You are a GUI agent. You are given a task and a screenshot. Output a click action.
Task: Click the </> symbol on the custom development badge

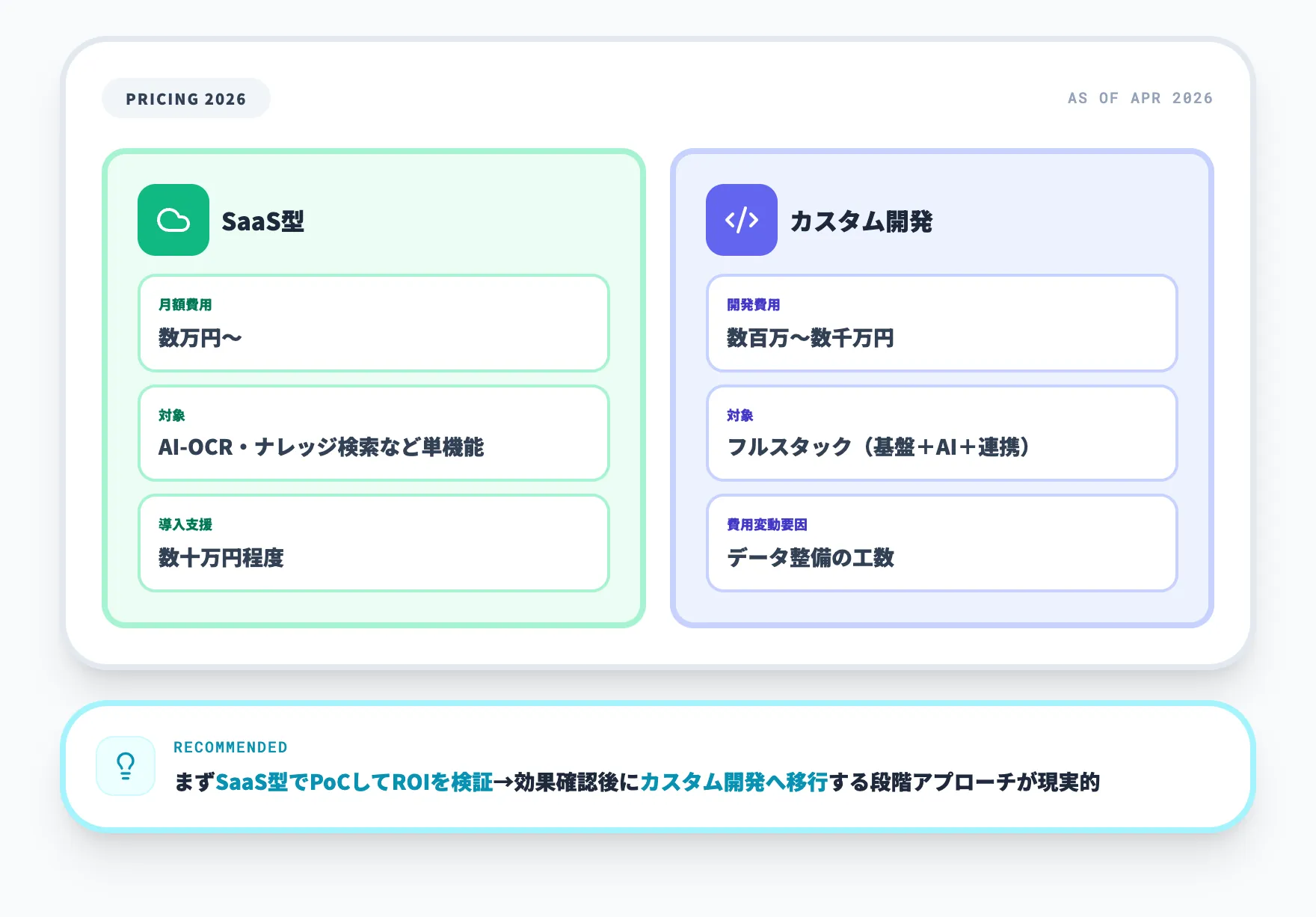point(740,221)
